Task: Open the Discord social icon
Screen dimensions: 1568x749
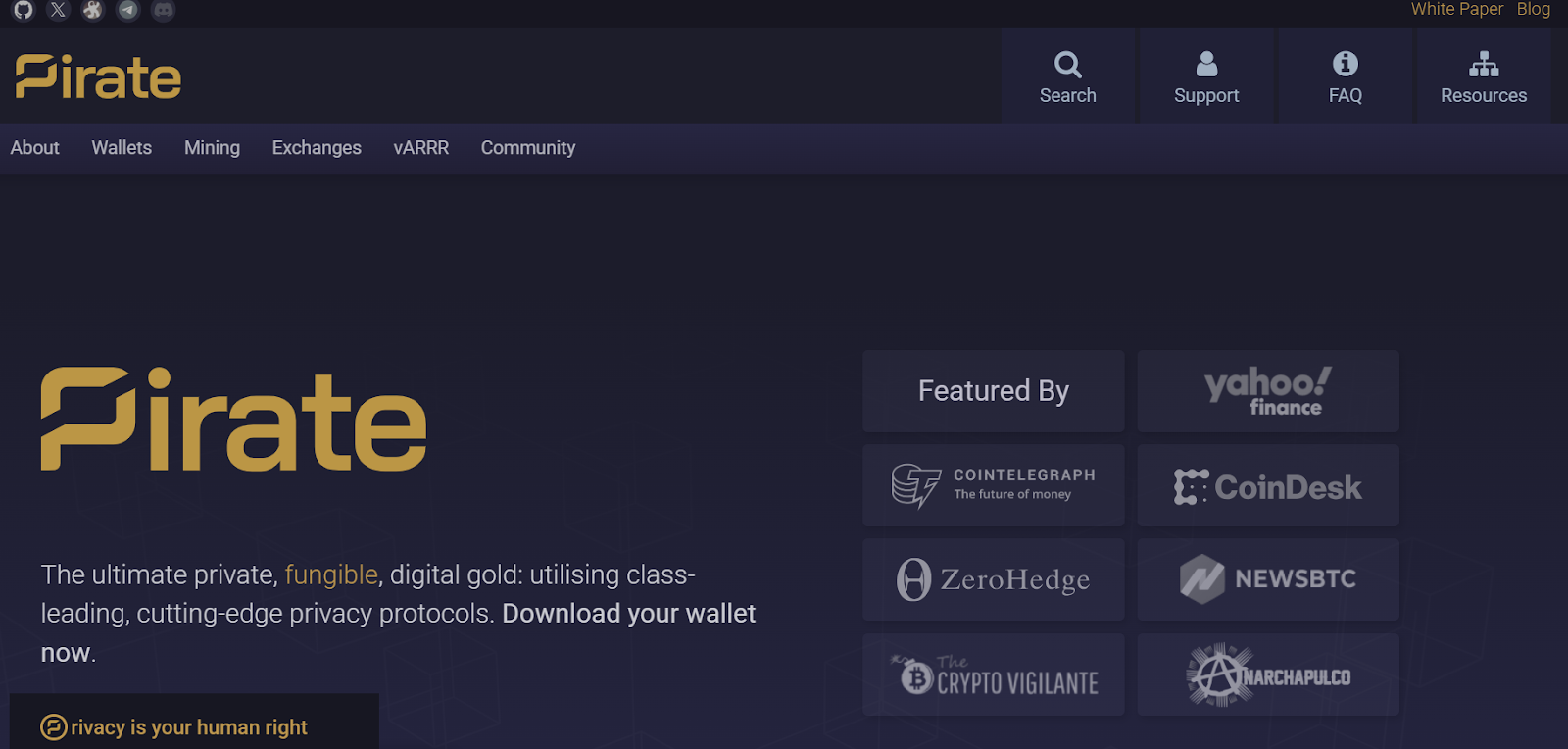Action: (164, 10)
